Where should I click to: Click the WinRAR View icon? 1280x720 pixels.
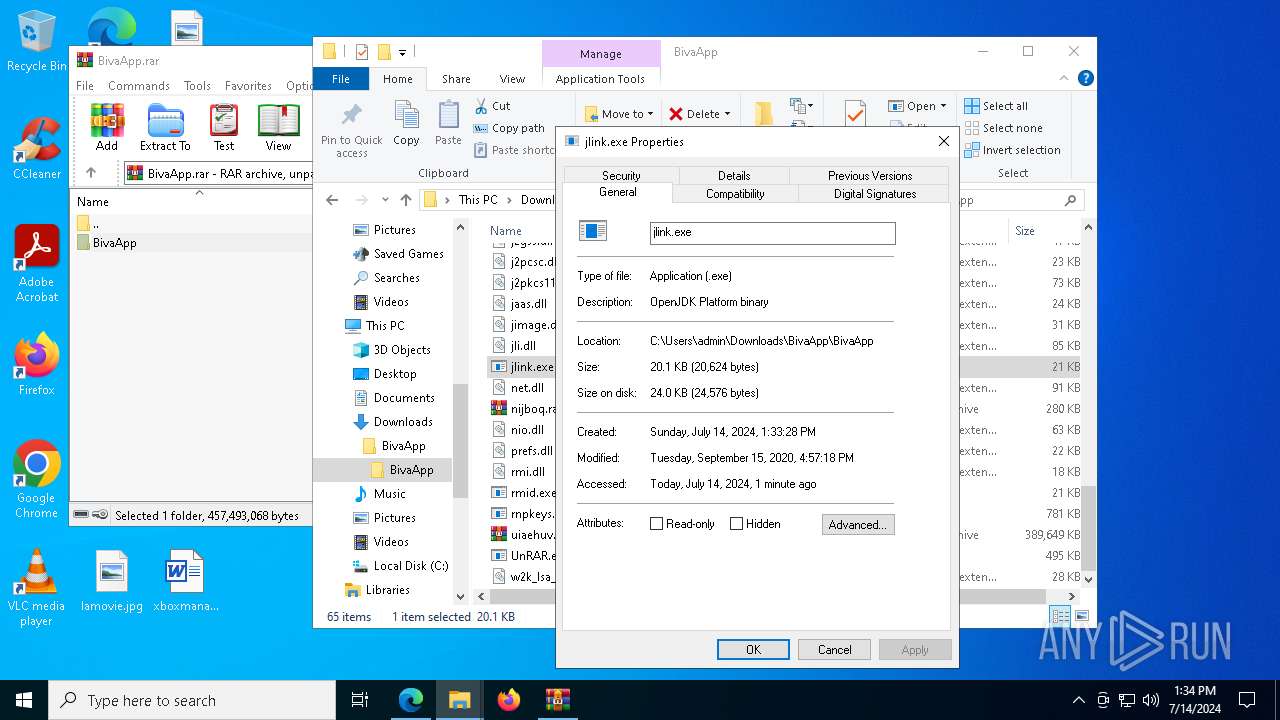(x=278, y=127)
